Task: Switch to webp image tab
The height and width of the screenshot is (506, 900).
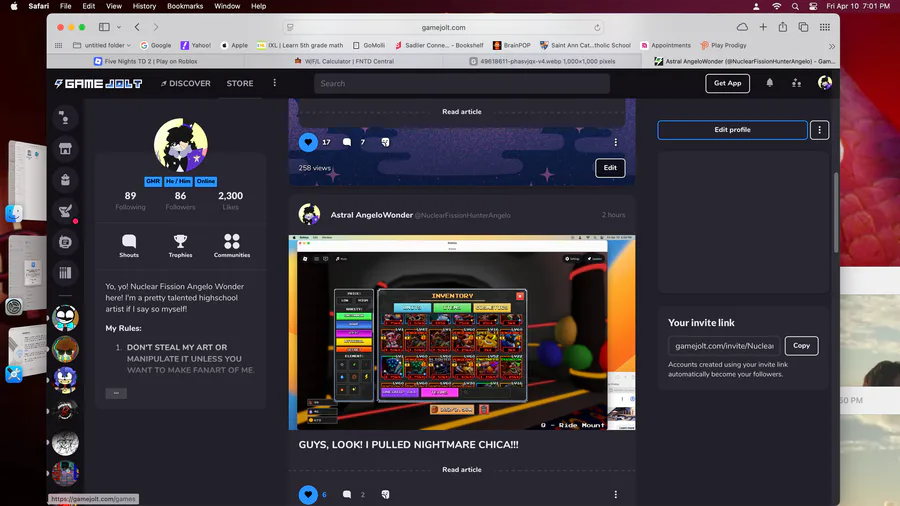Action: (x=542, y=61)
